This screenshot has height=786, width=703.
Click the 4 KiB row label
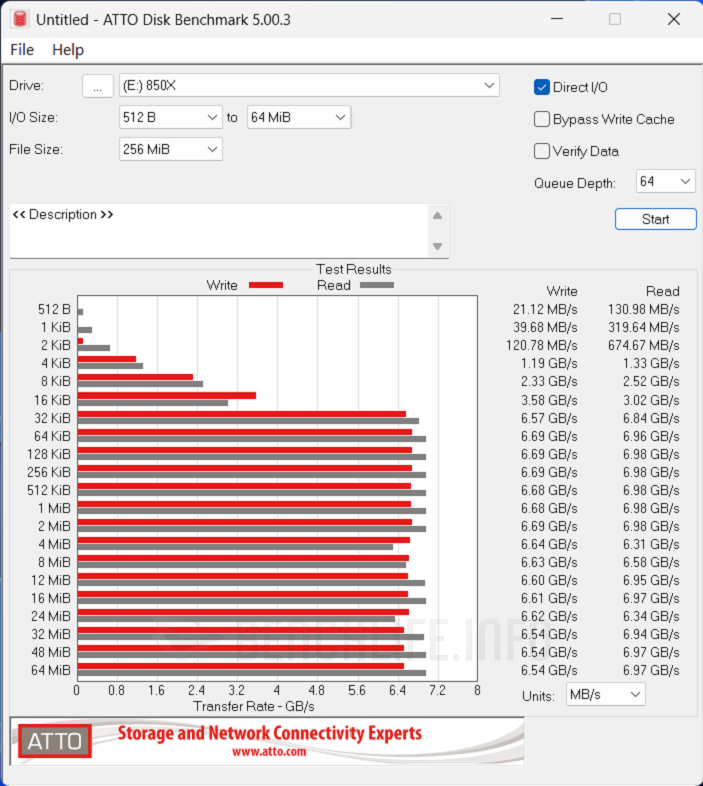point(56,363)
